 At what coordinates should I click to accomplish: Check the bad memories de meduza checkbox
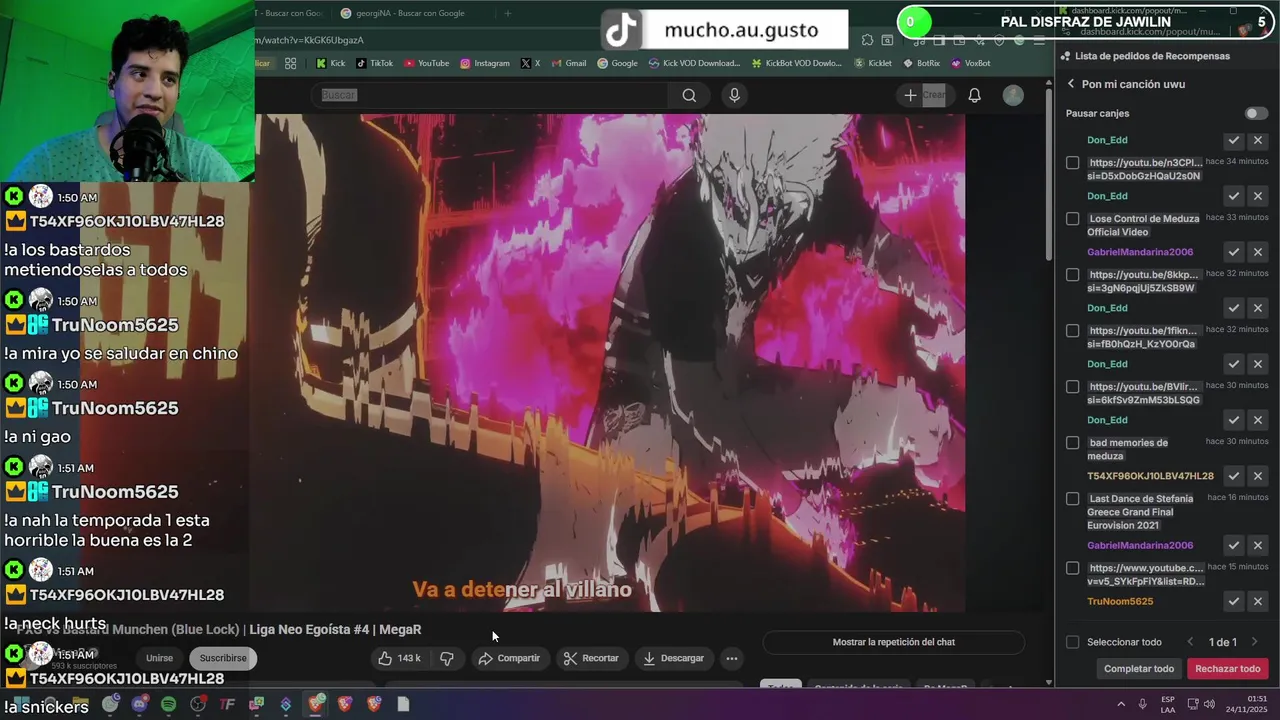[1073, 443]
